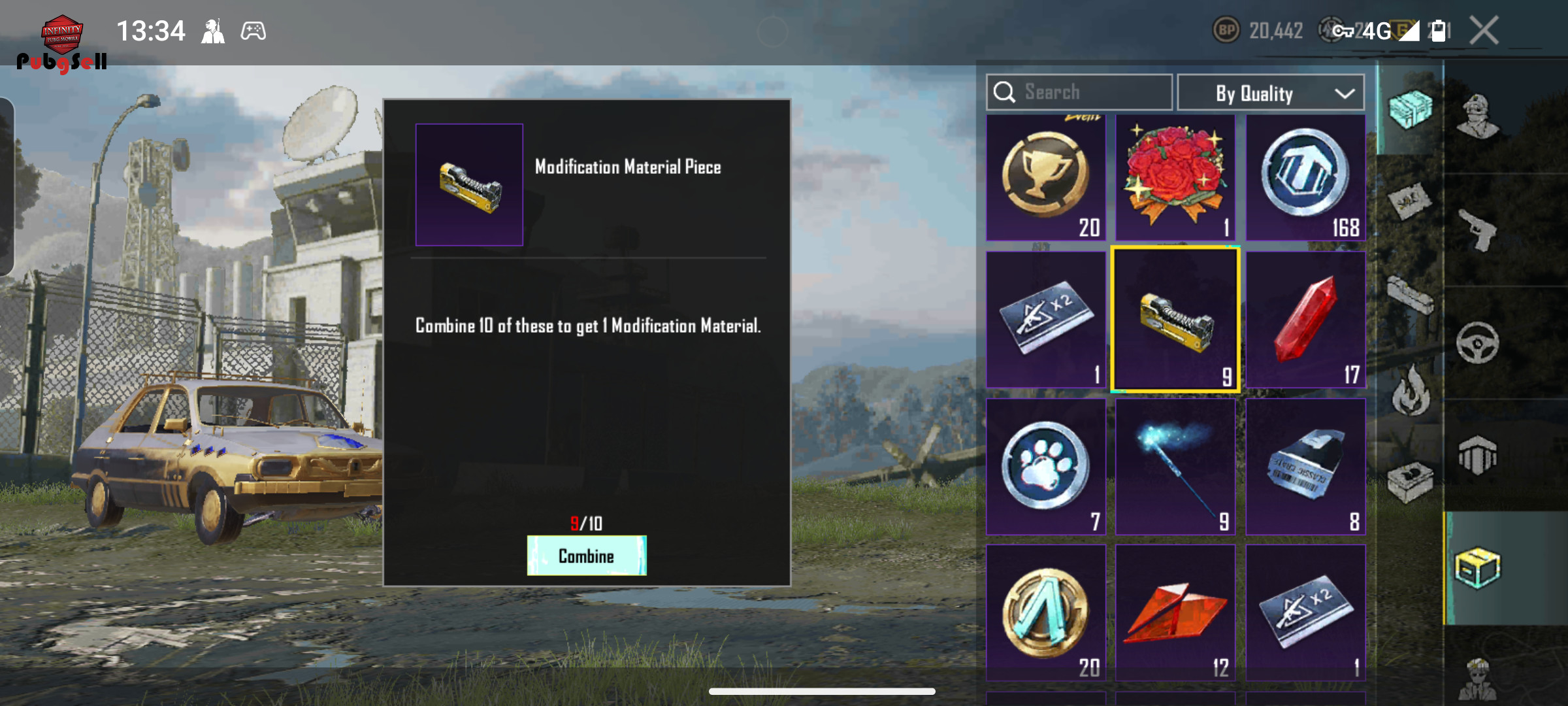This screenshot has width=1568, height=706.
Task: Open the By Quality sort dropdown
Action: coord(1270,93)
